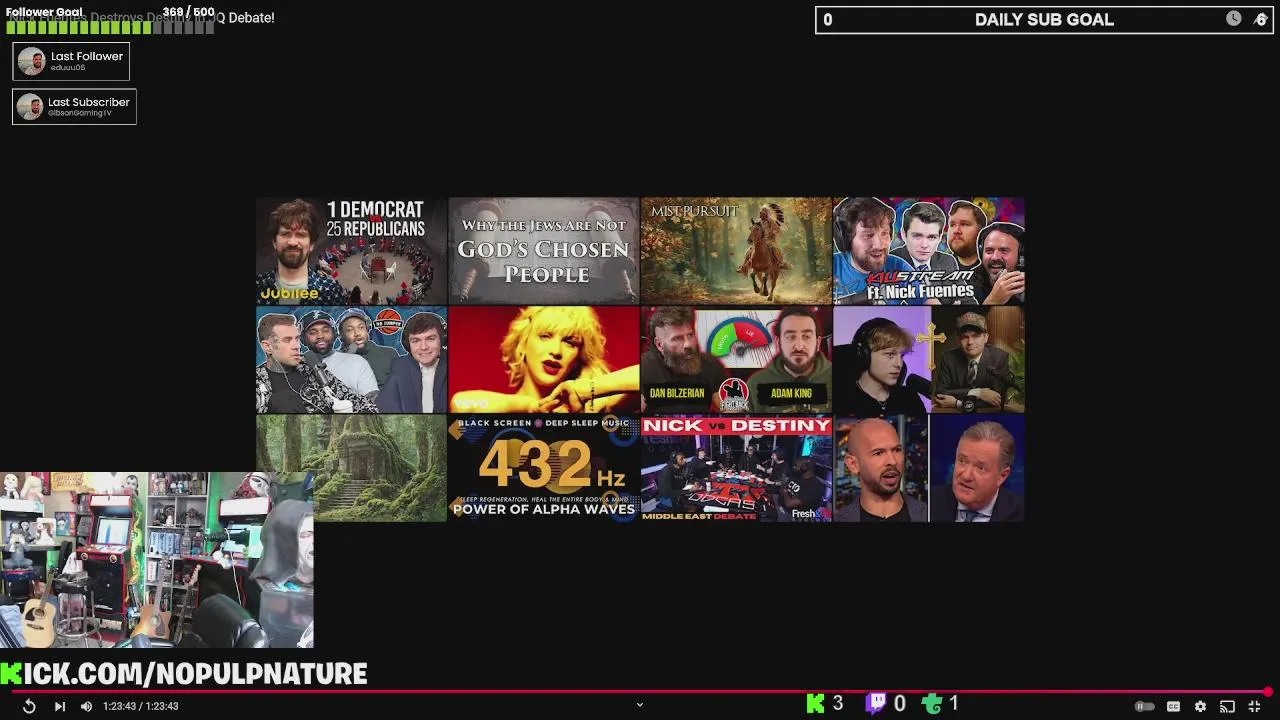
Task: Click the green Rumble viewer count icon
Action: pos(933,704)
